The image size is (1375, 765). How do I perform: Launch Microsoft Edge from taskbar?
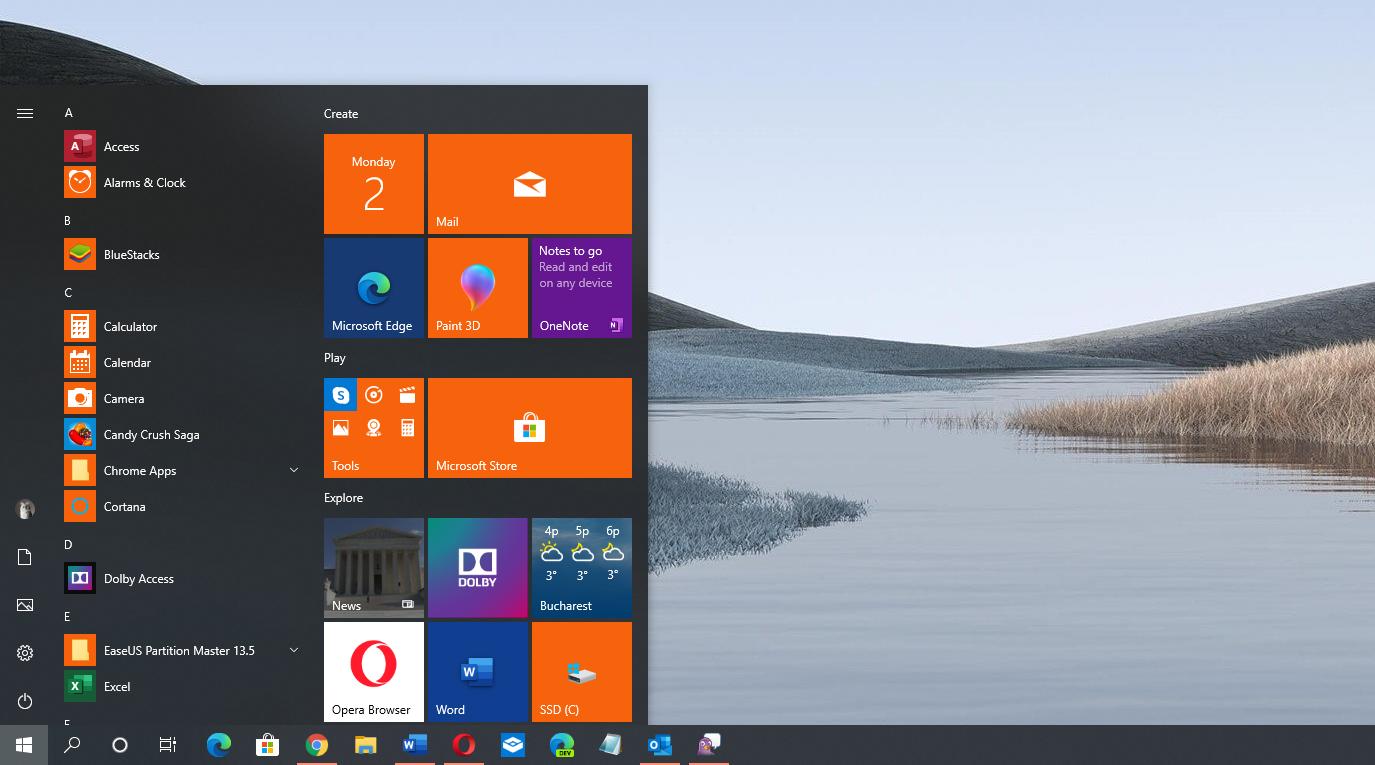point(218,745)
